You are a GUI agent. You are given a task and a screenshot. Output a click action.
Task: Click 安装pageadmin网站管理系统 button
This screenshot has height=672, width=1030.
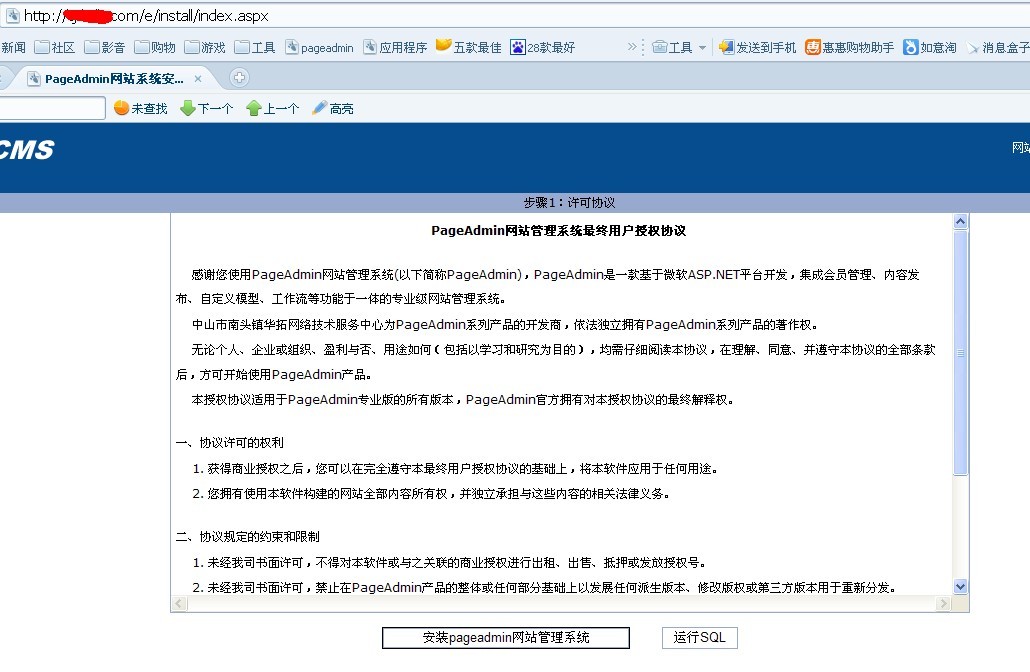tap(505, 638)
